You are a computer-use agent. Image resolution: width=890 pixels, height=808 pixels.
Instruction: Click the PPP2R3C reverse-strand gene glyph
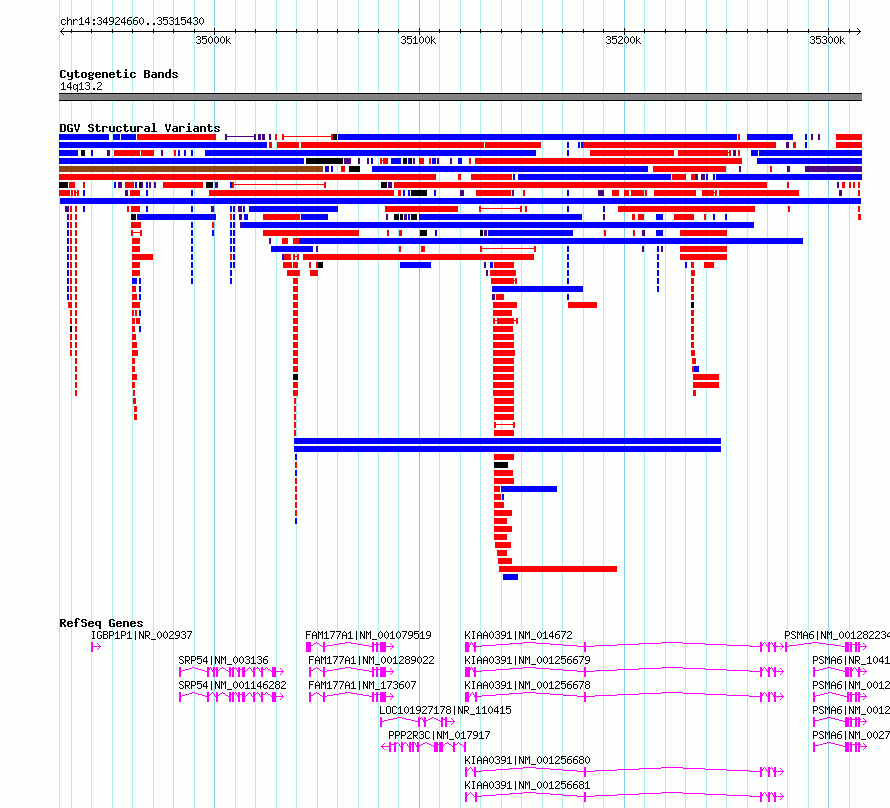pyautogui.click(x=423, y=747)
